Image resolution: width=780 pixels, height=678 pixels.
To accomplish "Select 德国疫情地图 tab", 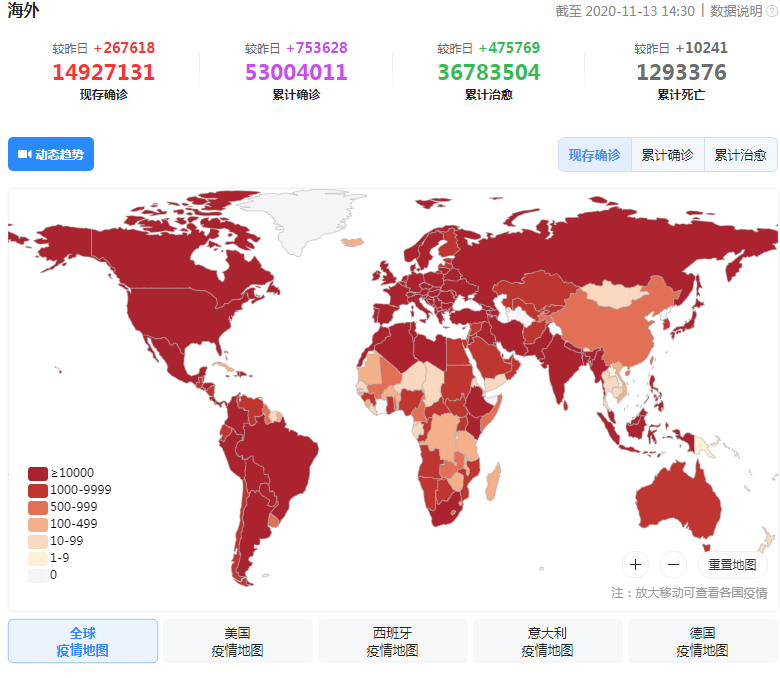I will (x=702, y=641).
